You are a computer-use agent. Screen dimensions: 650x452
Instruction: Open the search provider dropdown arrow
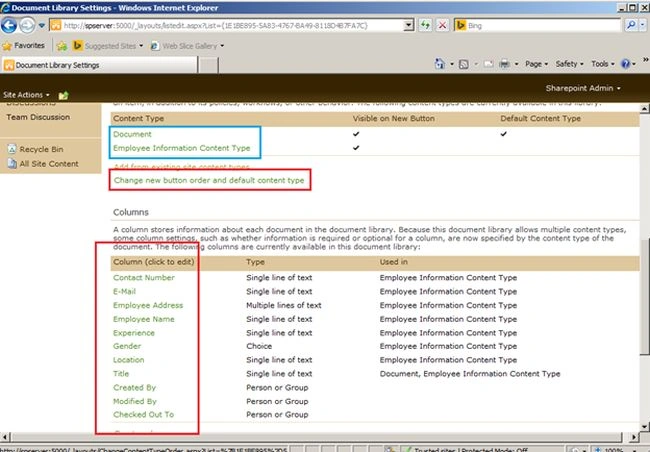click(x=643, y=26)
